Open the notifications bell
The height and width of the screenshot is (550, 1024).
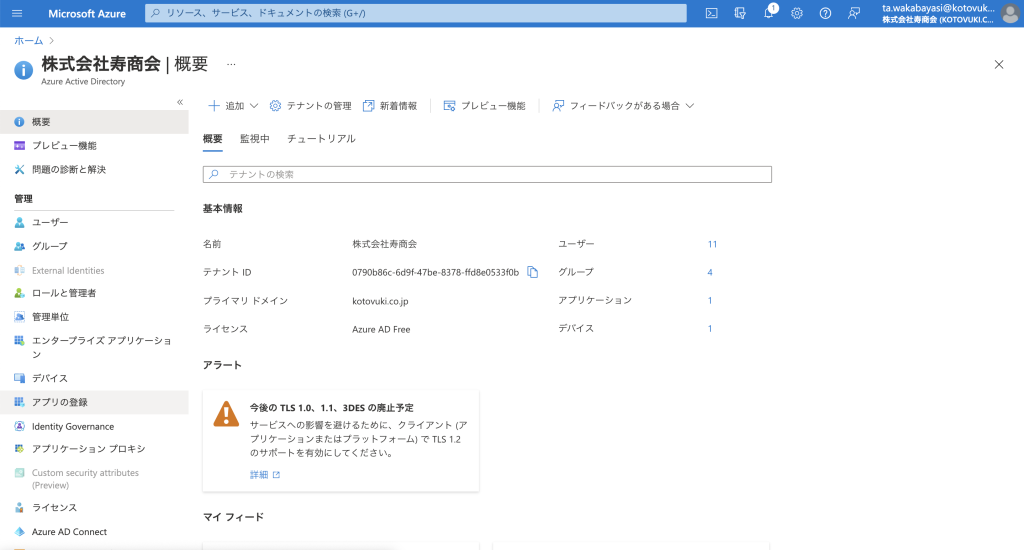769,12
